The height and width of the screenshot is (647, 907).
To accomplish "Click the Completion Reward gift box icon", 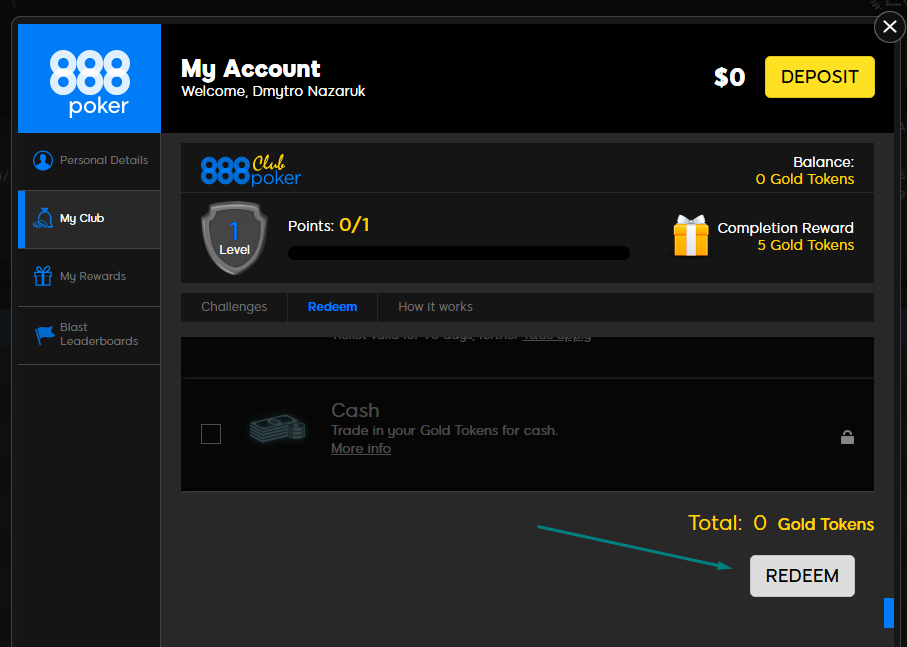I will click(x=690, y=236).
